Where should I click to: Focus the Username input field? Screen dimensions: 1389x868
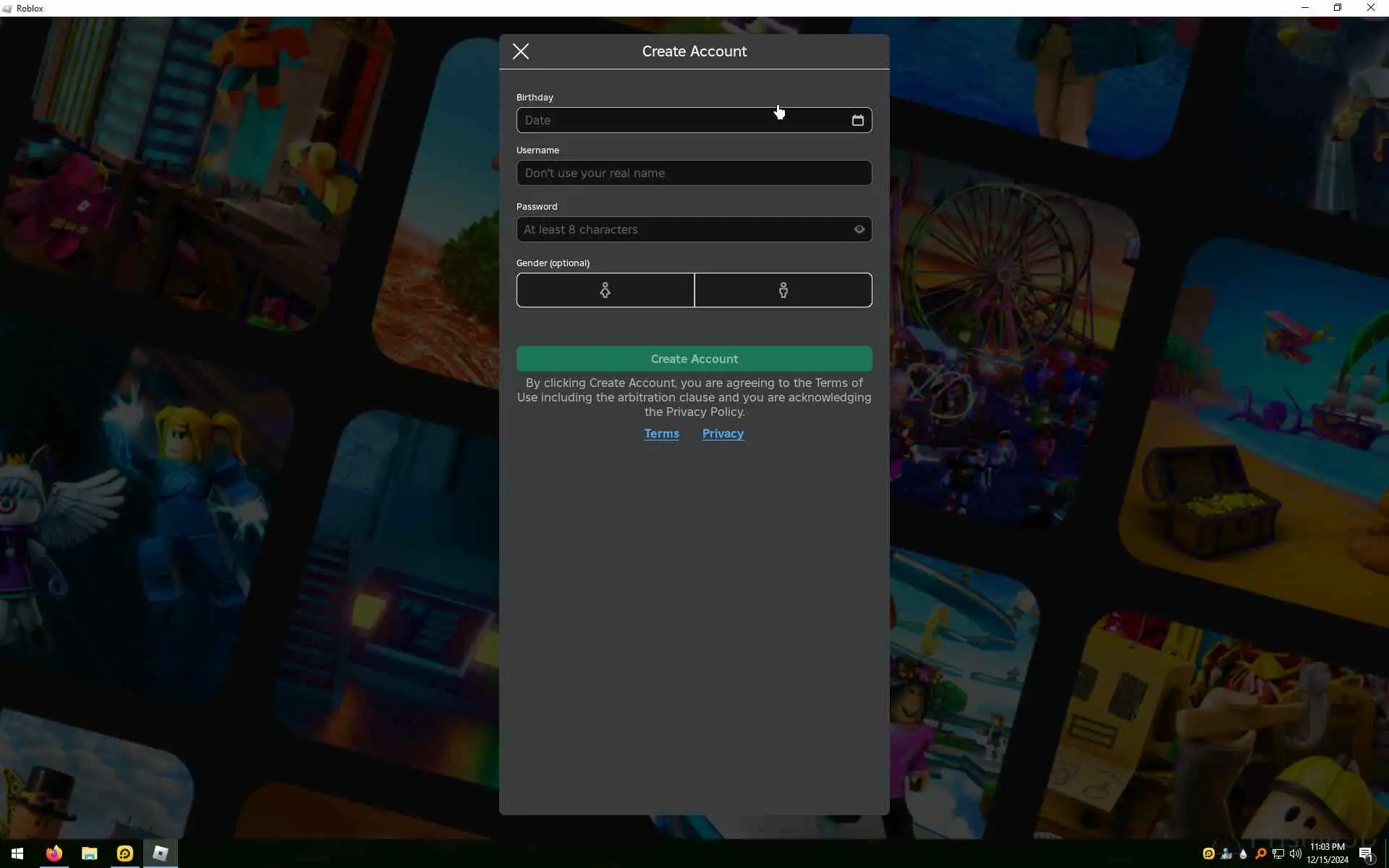(694, 173)
